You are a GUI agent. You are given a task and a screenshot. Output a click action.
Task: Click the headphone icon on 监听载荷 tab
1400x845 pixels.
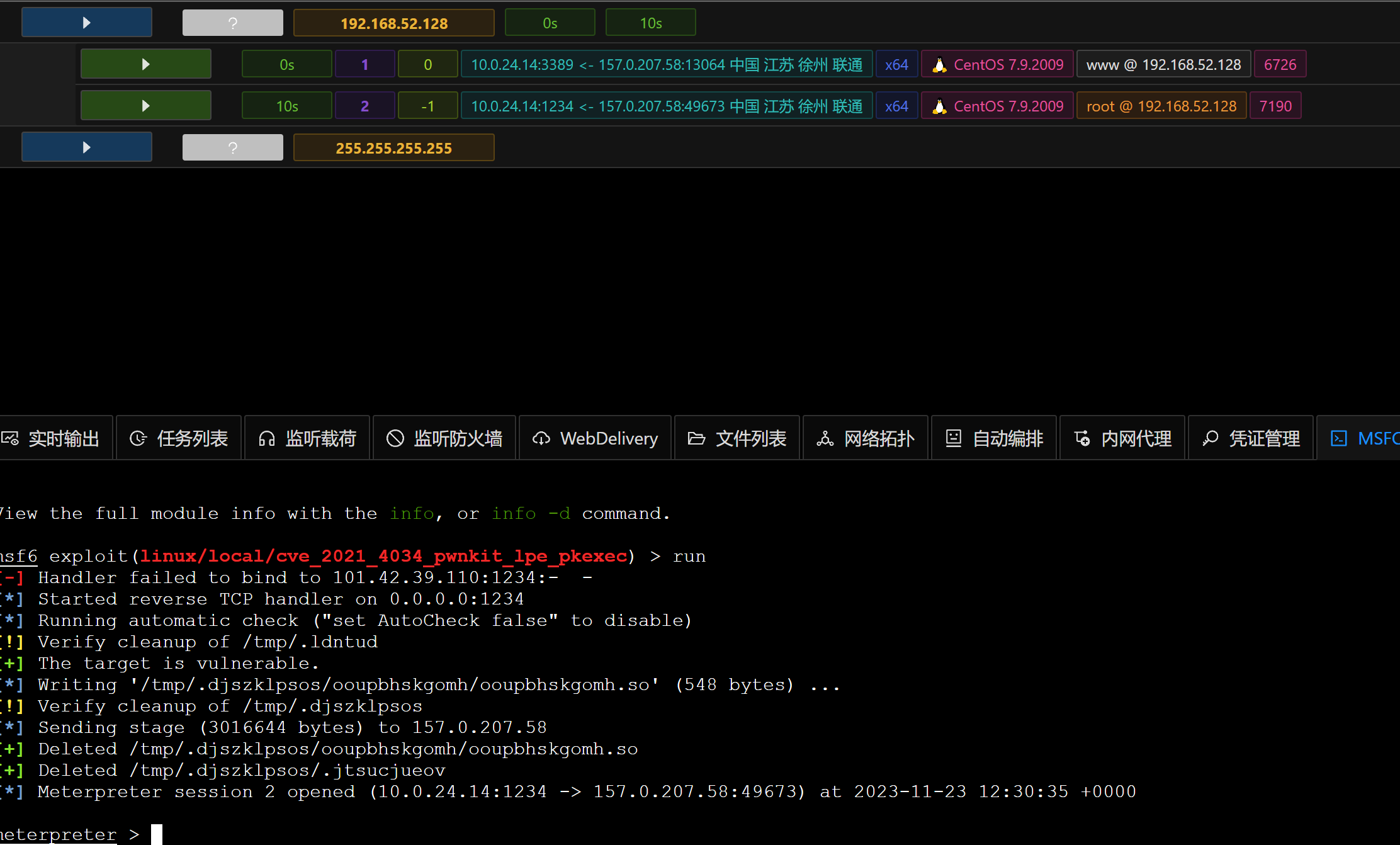pos(267,438)
